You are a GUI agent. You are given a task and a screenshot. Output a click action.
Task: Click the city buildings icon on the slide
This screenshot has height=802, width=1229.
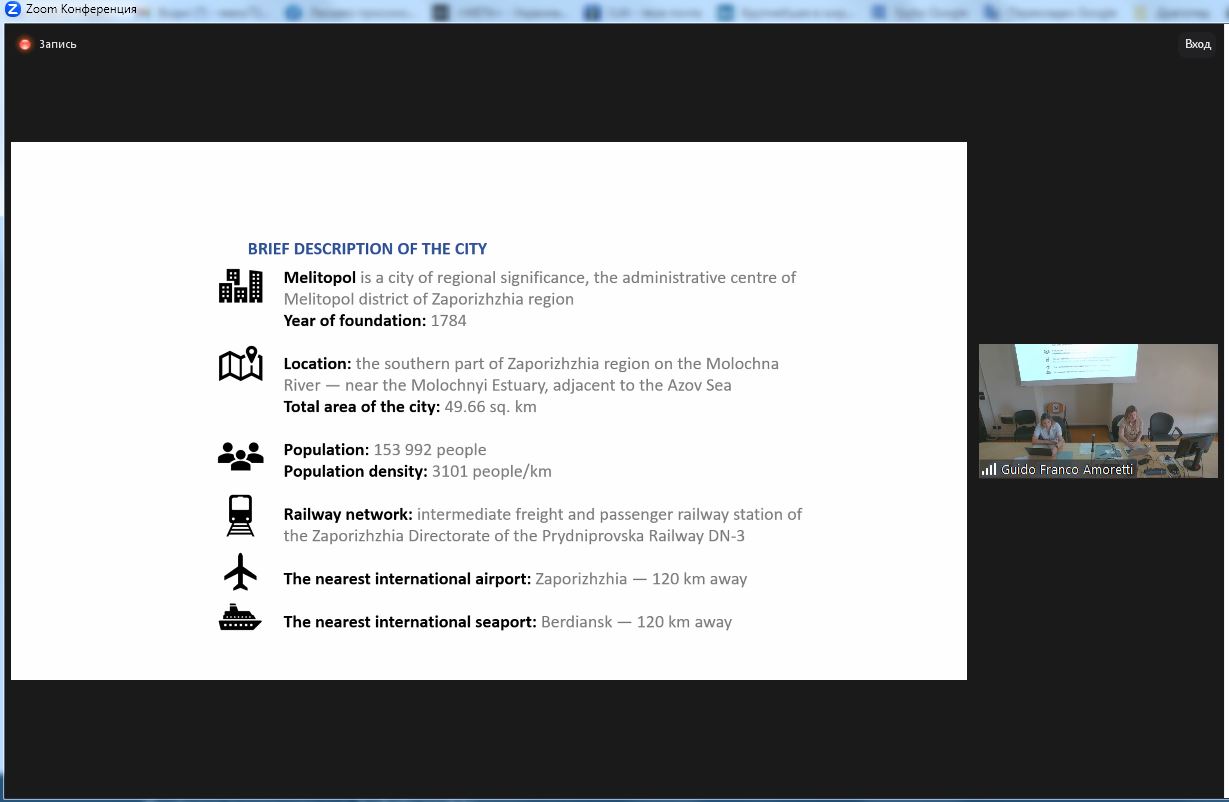(x=240, y=286)
